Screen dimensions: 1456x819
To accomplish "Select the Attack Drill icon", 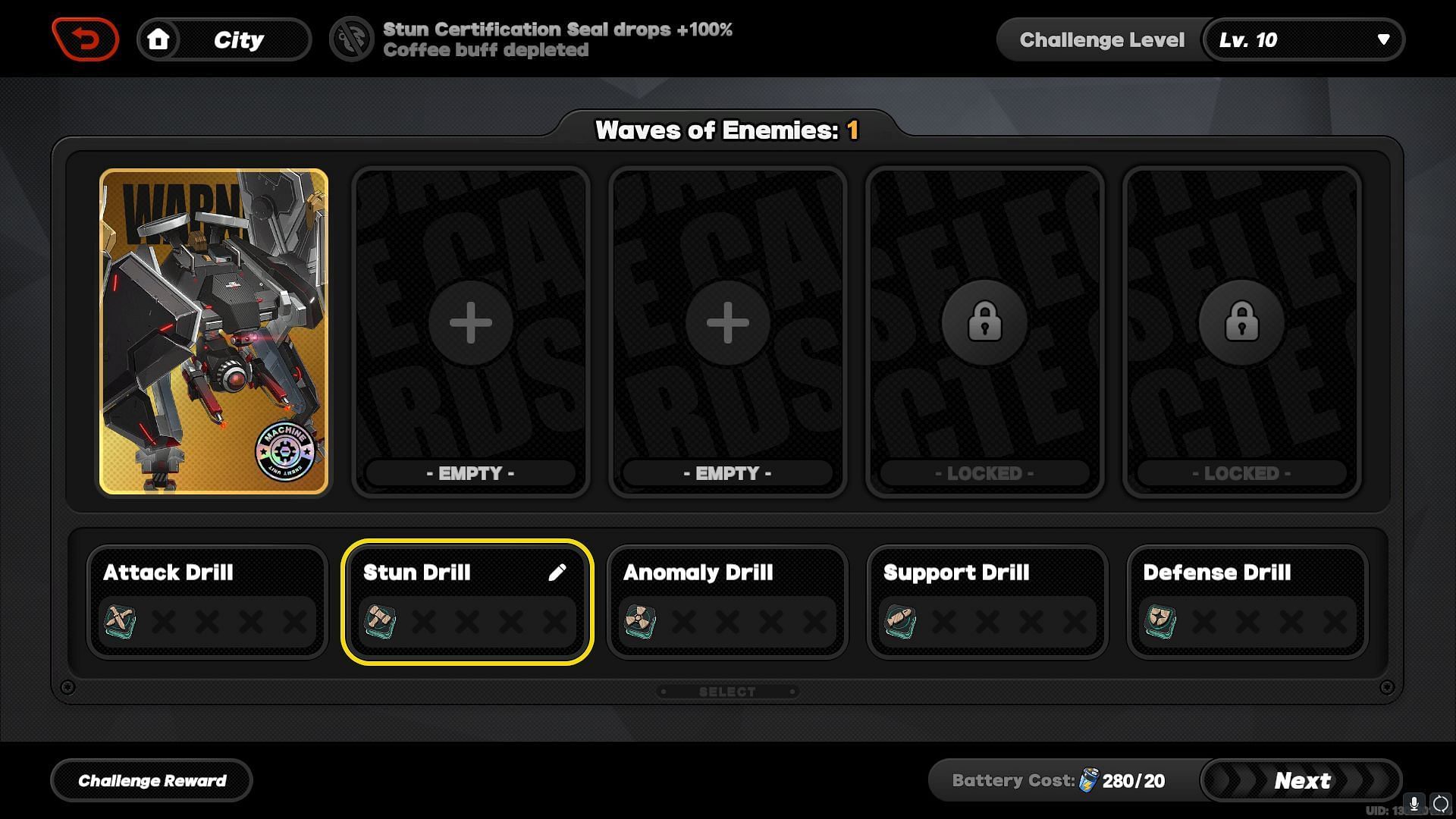I will (118, 620).
